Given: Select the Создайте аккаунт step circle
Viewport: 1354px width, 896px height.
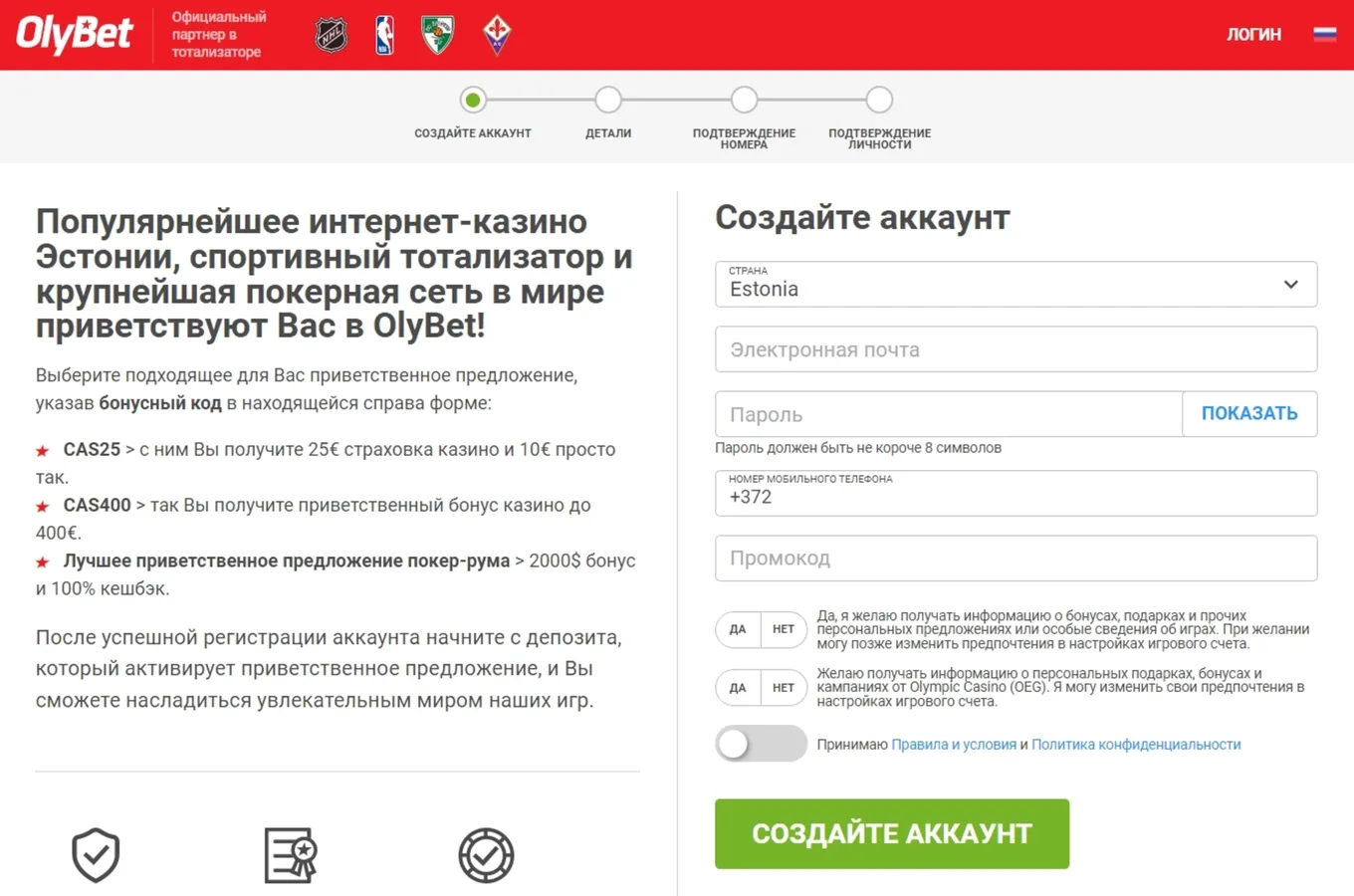Looking at the screenshot, I should tap(473, 100).
